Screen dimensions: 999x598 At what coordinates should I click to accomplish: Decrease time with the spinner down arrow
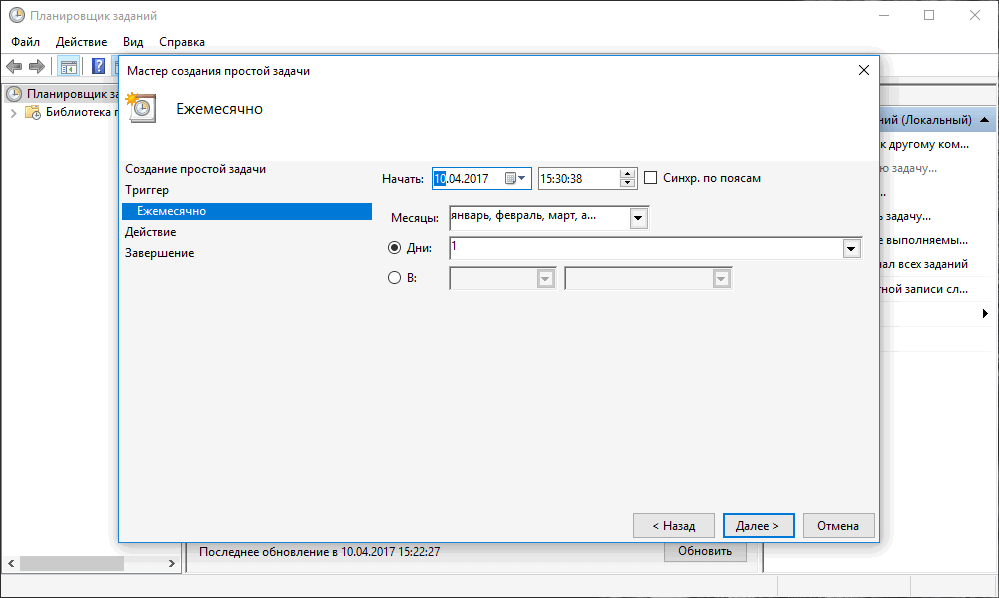628,183
